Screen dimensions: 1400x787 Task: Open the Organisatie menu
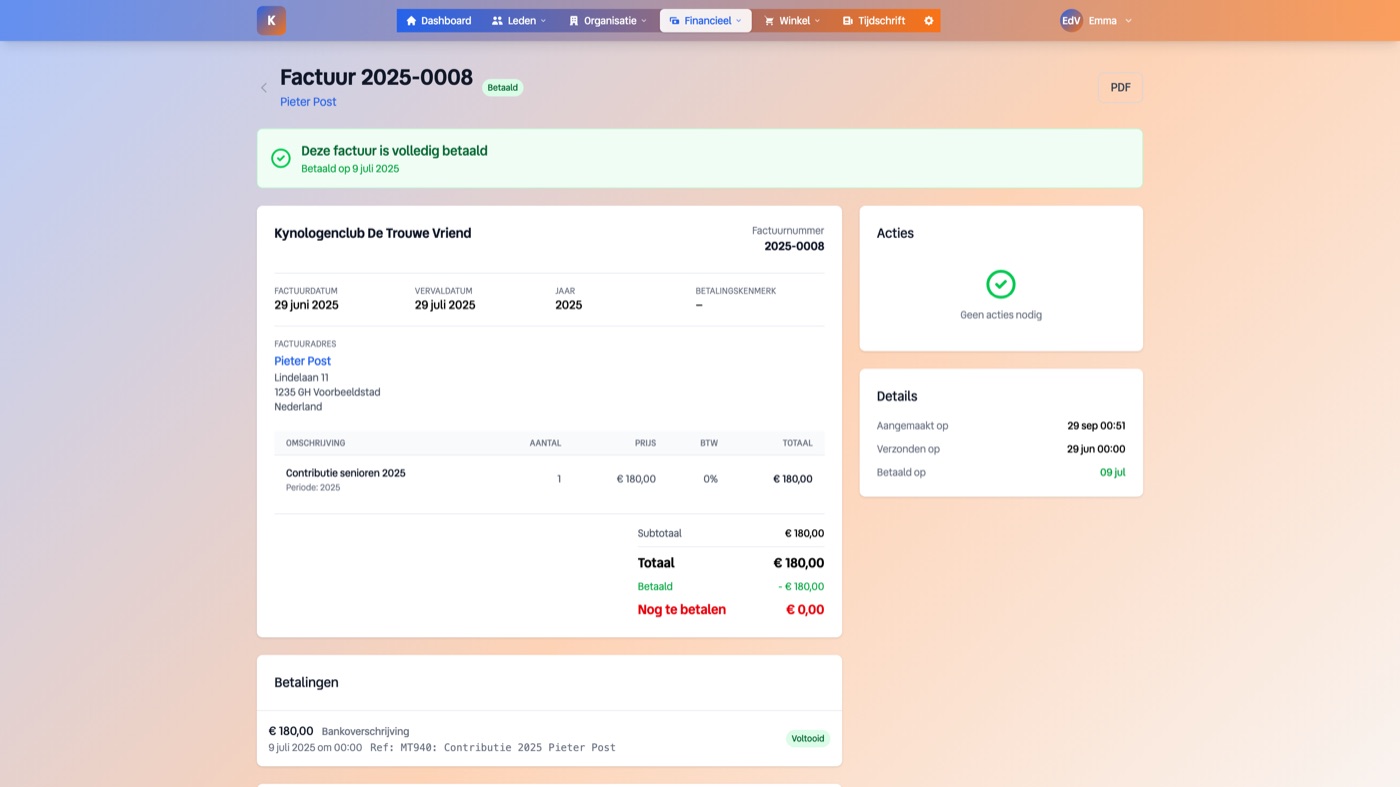pyautogui.click(x=608, y=20)
